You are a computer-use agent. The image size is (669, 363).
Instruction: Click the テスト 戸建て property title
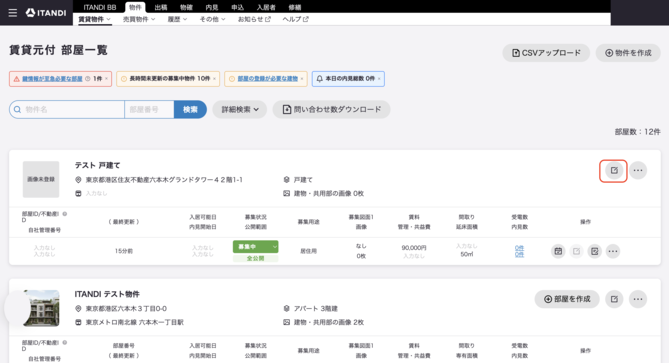click(98, 165)
